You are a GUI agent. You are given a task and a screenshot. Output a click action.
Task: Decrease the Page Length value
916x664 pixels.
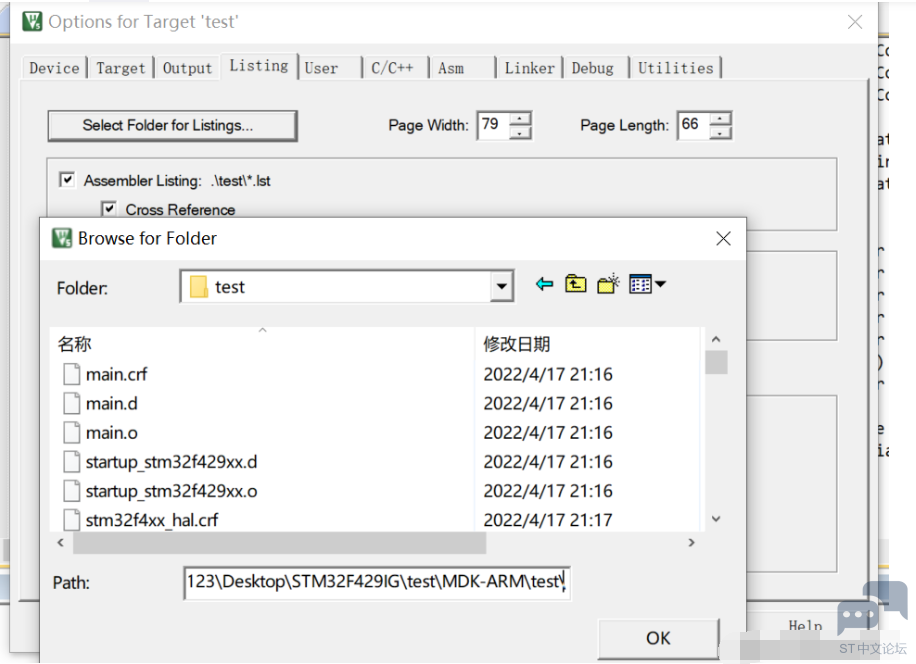point(720,133)
